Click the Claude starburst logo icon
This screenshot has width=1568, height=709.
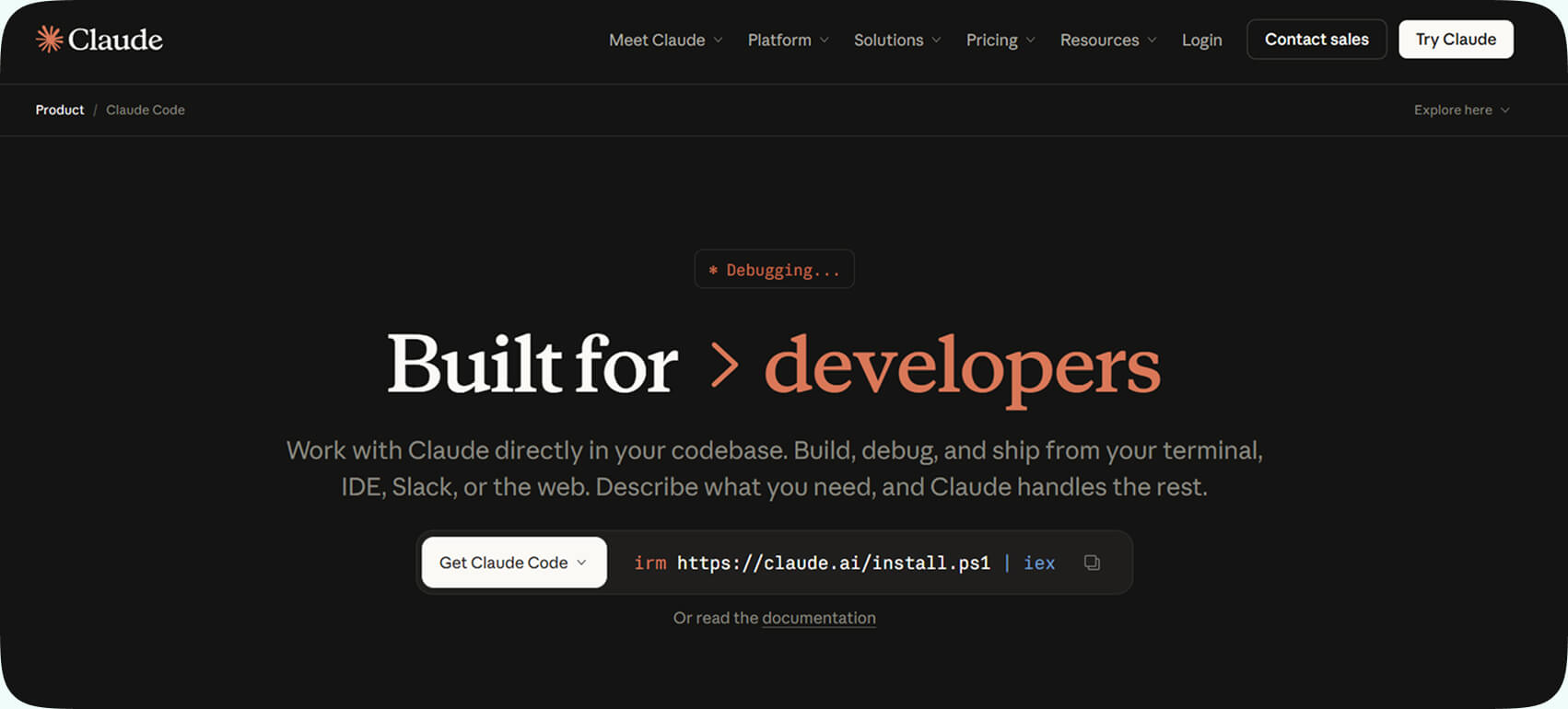pyautogui.click(x=49, y=39)
